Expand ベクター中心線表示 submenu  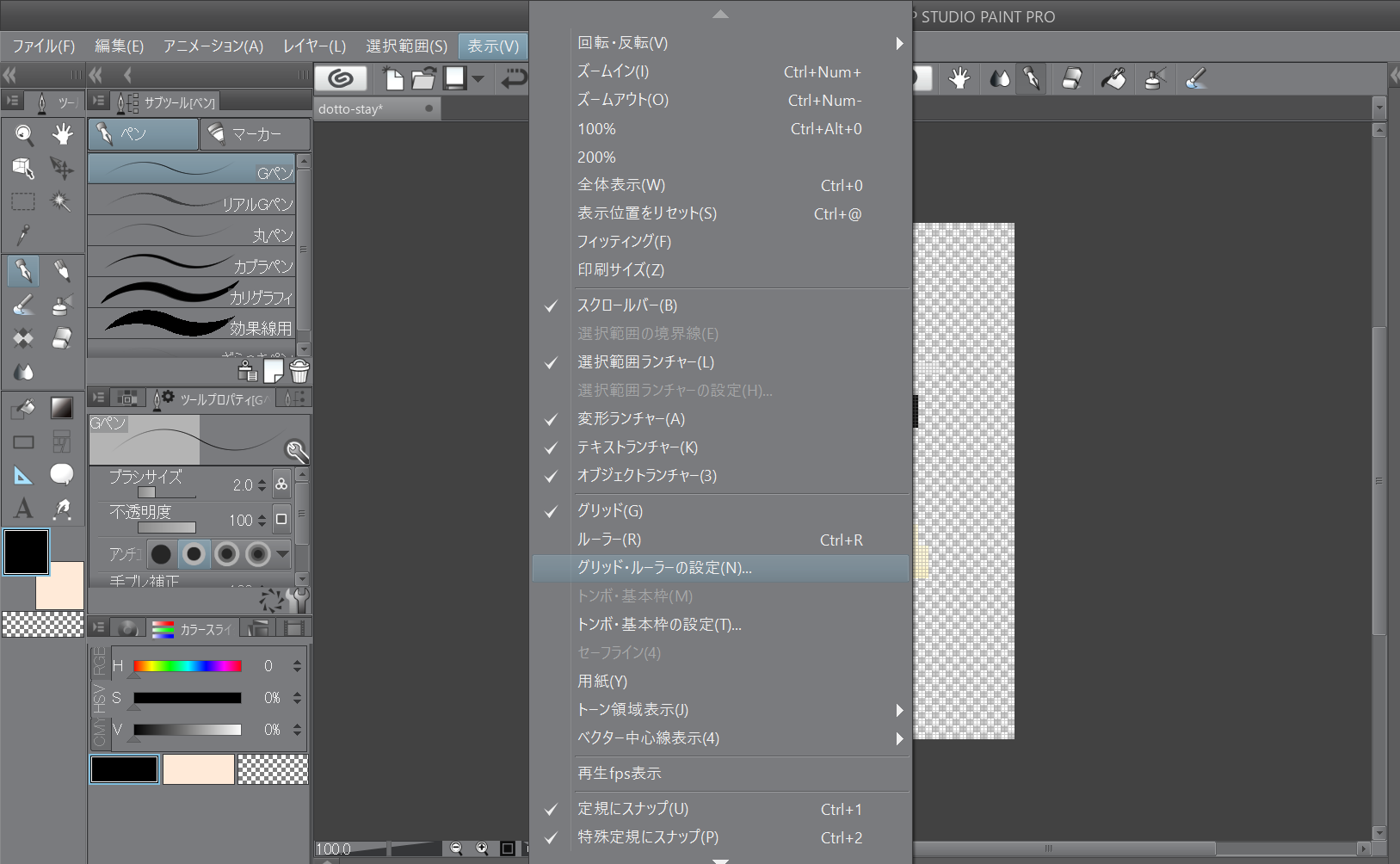(x=721, y=738)
